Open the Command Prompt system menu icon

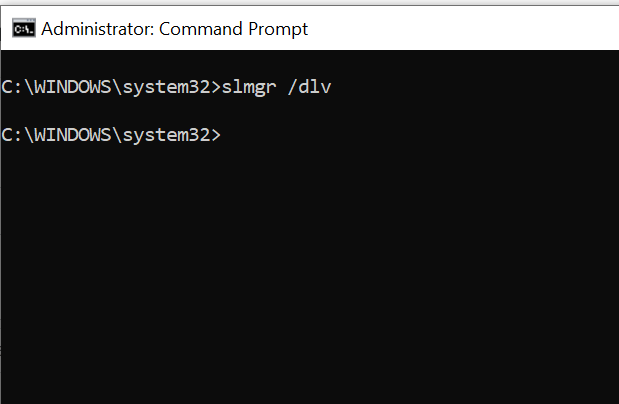[x=23, y=29]
